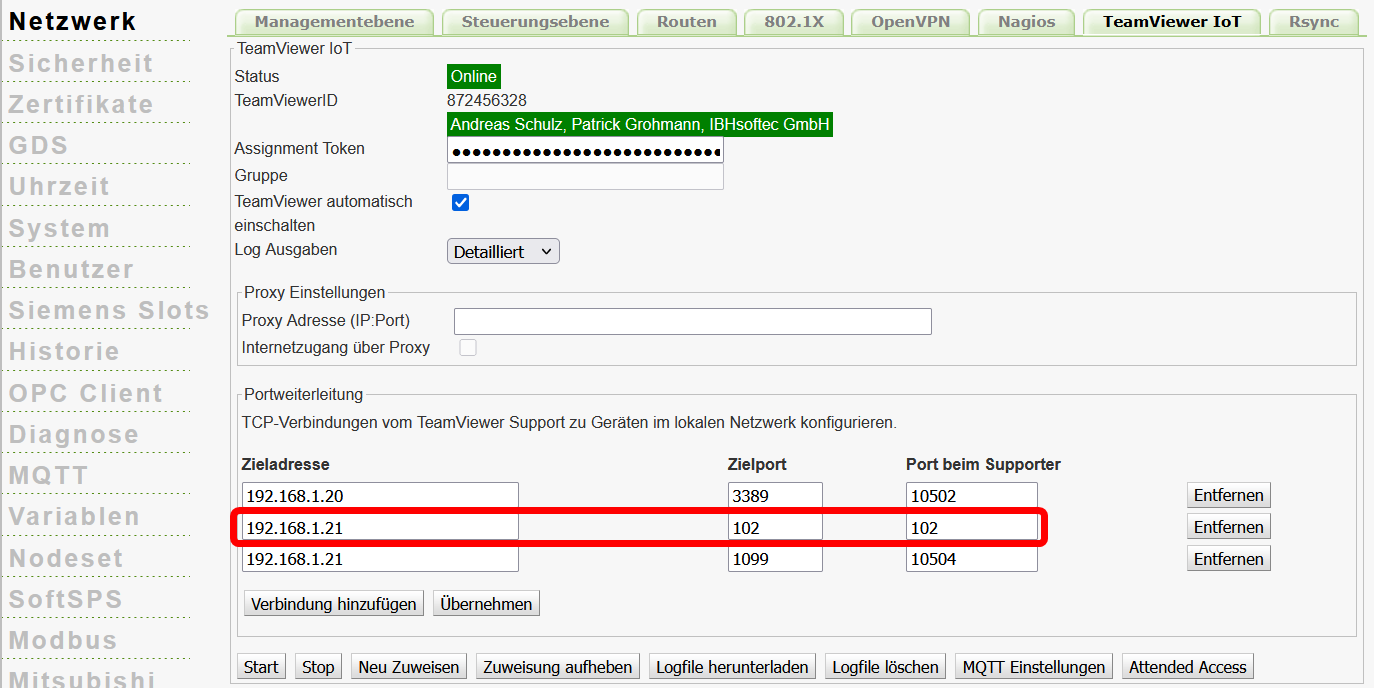Viewport: 1374px width, 688px height.
Task: Open the Log Ausgaben dropdown
Action: tap(503, 252)
